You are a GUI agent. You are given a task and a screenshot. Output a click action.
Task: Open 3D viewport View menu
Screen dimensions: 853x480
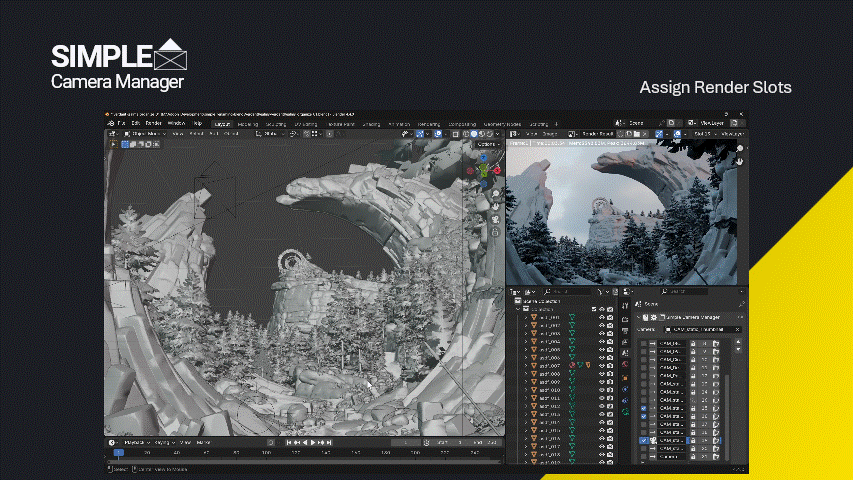click(178, 134)
